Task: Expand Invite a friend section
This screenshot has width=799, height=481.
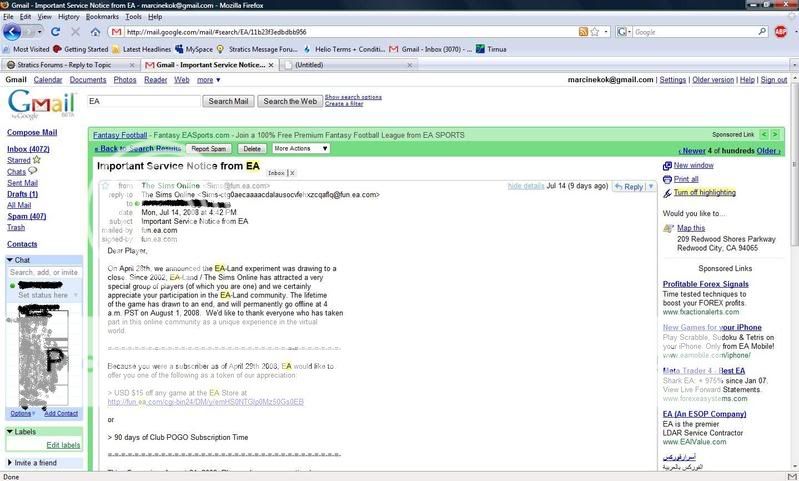Action: pos(10,463)
